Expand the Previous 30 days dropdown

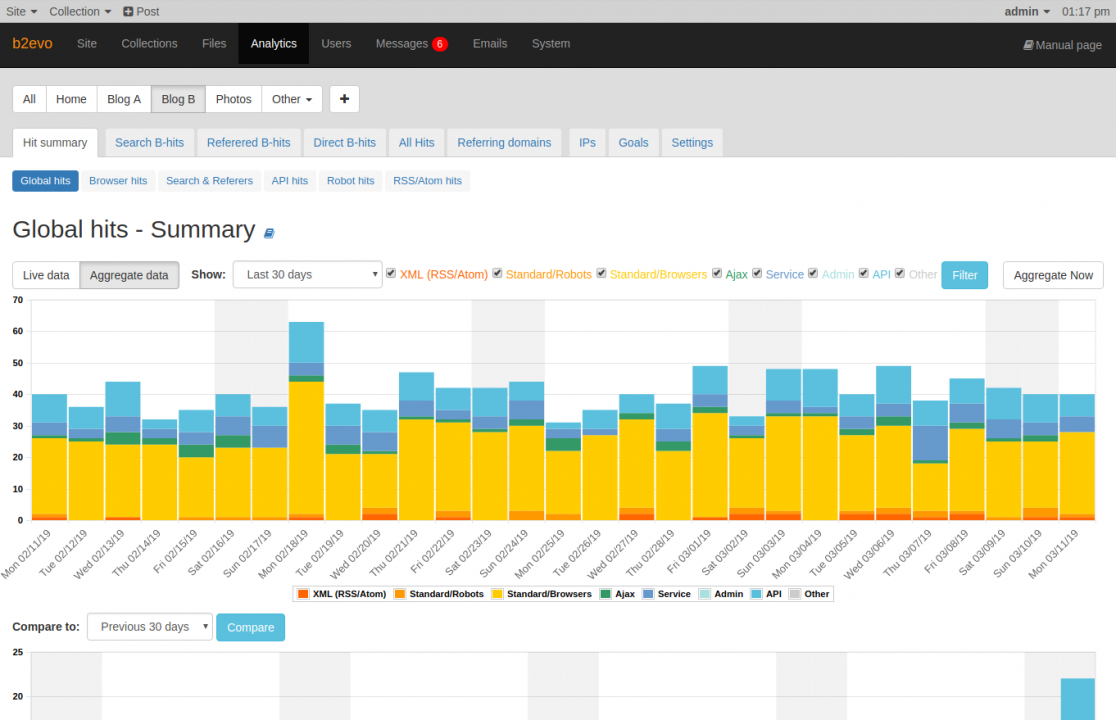pos(150,627)
